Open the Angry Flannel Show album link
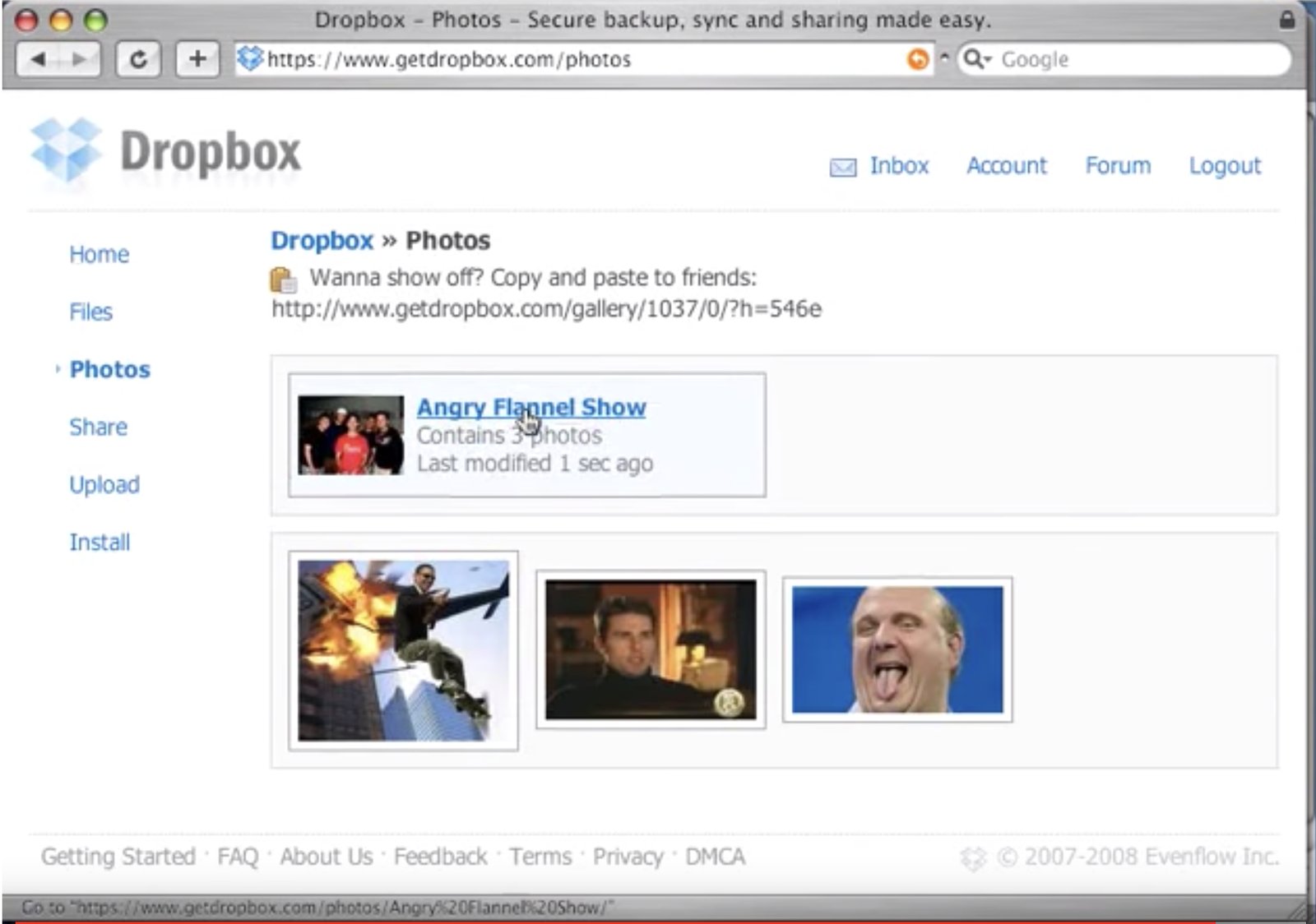 pos(531,407)
